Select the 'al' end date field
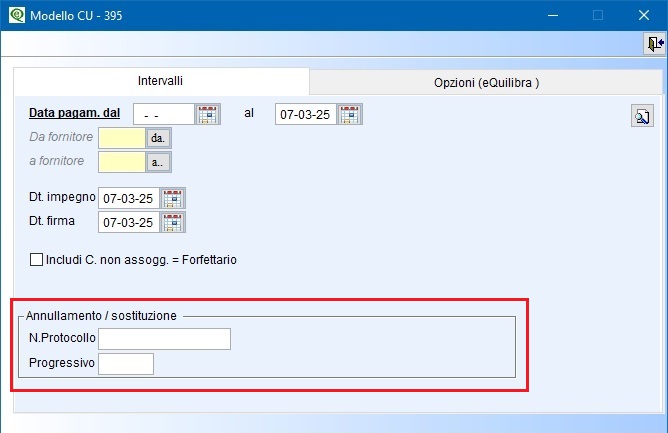Screen dimensions: 668x433 point(305,114)
